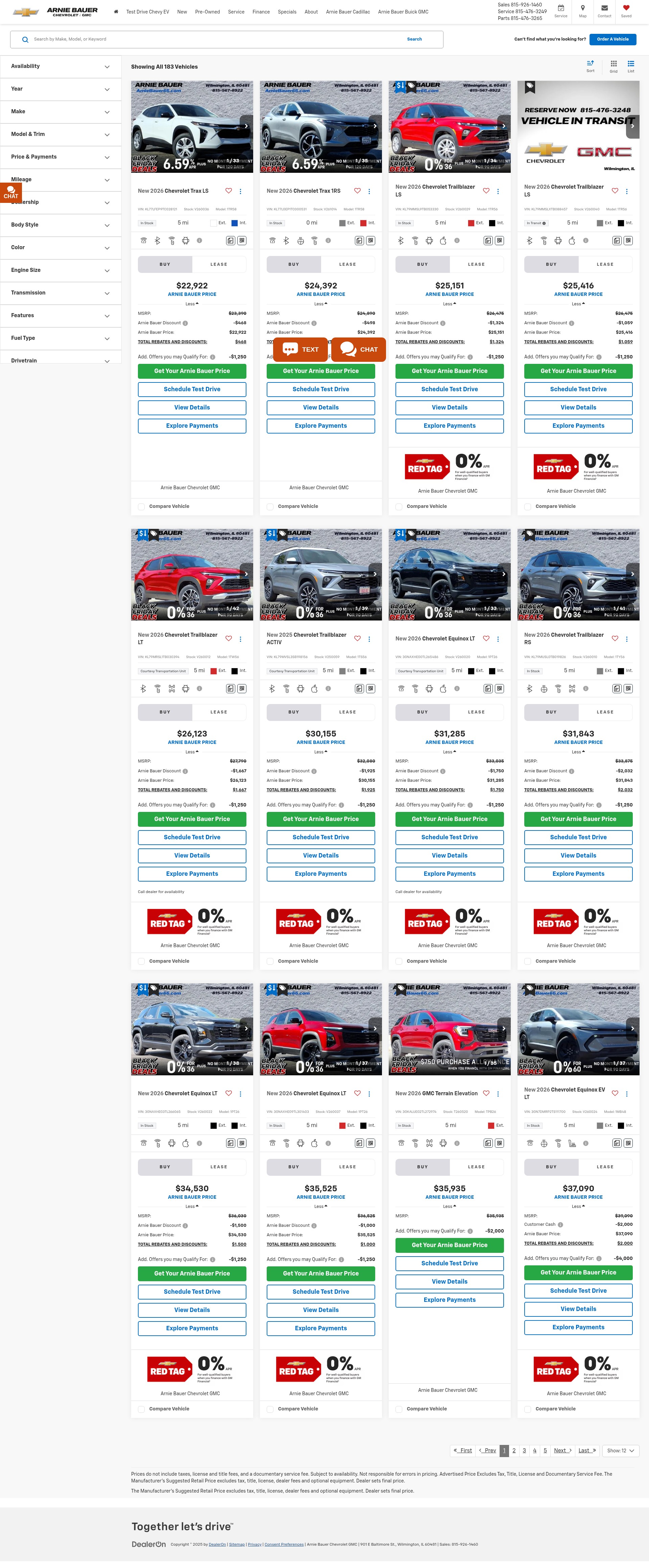
Task: Click red exterior swatch on $25,151 Trailblazer
Action: tap(471, 223)
